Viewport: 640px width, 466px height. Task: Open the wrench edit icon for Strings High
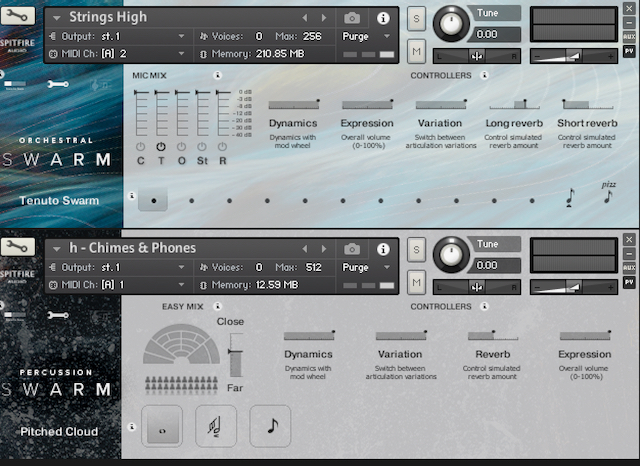coord(18,16)
